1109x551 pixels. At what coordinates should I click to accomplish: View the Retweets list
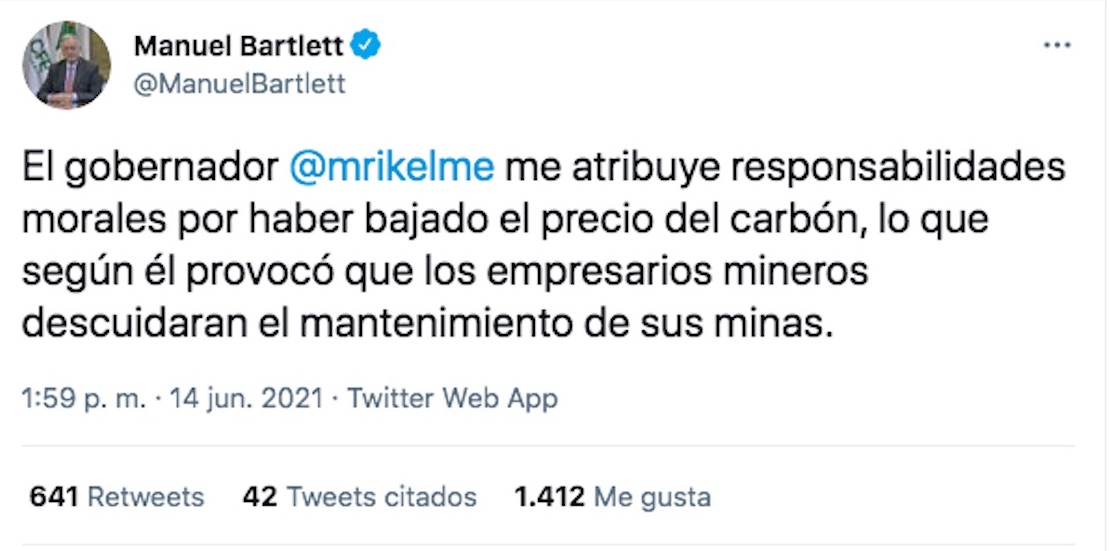click(x=145, y=497)
